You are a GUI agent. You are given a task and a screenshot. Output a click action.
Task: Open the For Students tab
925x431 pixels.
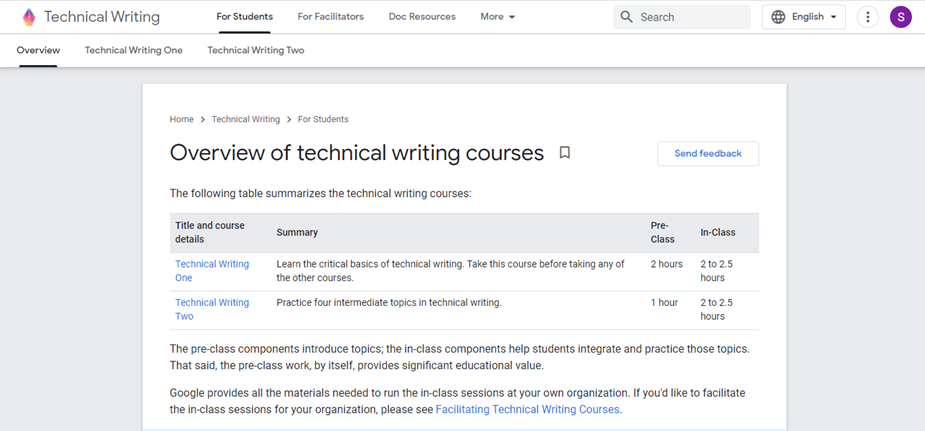245,17
